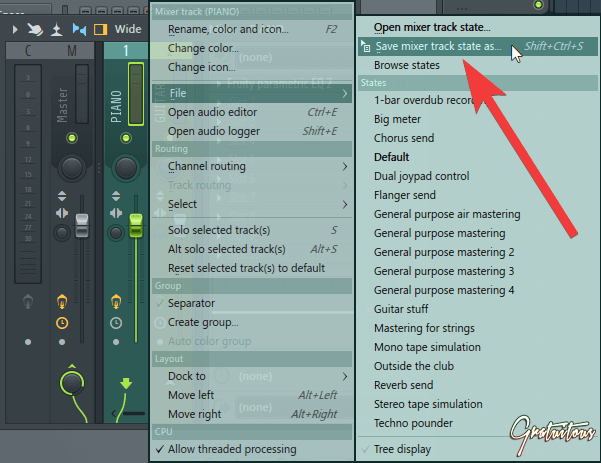Select General purpose mastering 3 state

(x=478, y=271)
